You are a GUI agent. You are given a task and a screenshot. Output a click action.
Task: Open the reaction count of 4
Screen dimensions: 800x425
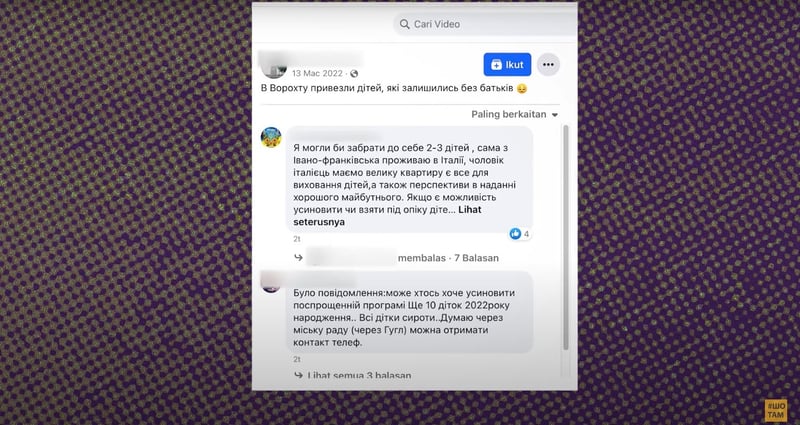coord(527,234)
